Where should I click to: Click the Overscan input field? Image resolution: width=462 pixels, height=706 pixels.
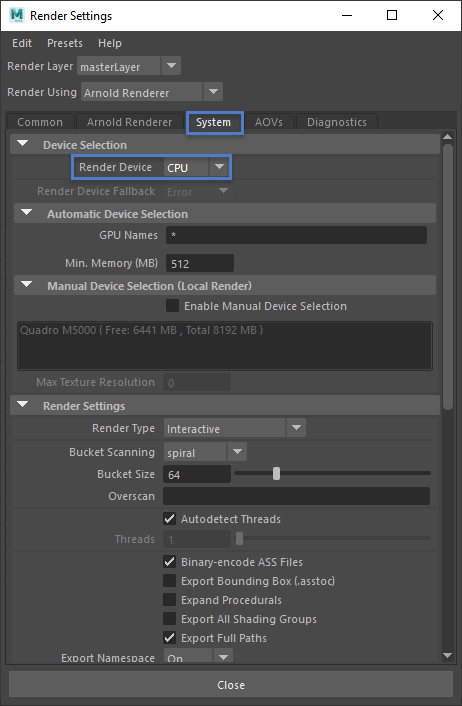pos(296,496)
